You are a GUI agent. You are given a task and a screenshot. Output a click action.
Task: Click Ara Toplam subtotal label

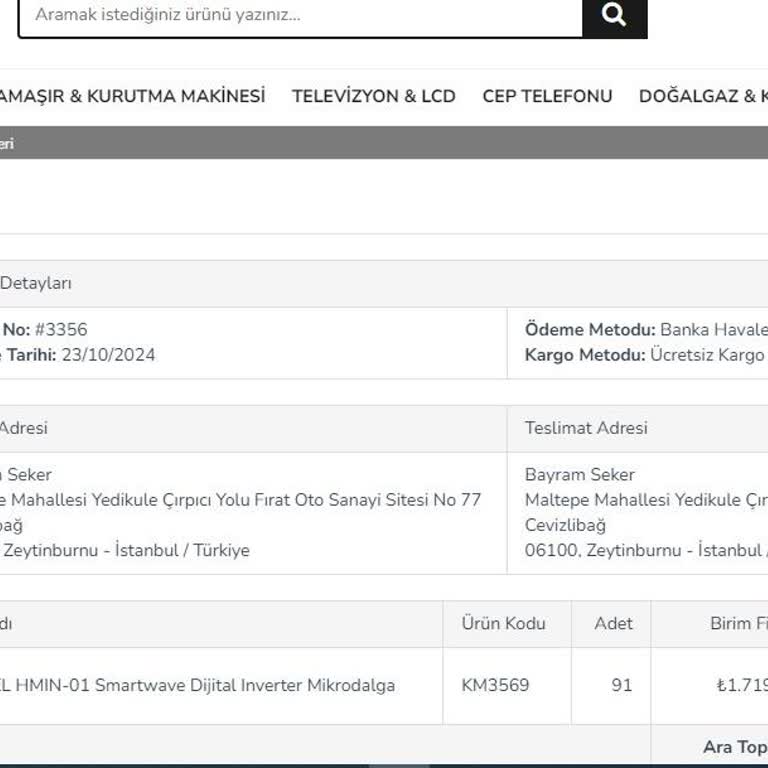735,747
